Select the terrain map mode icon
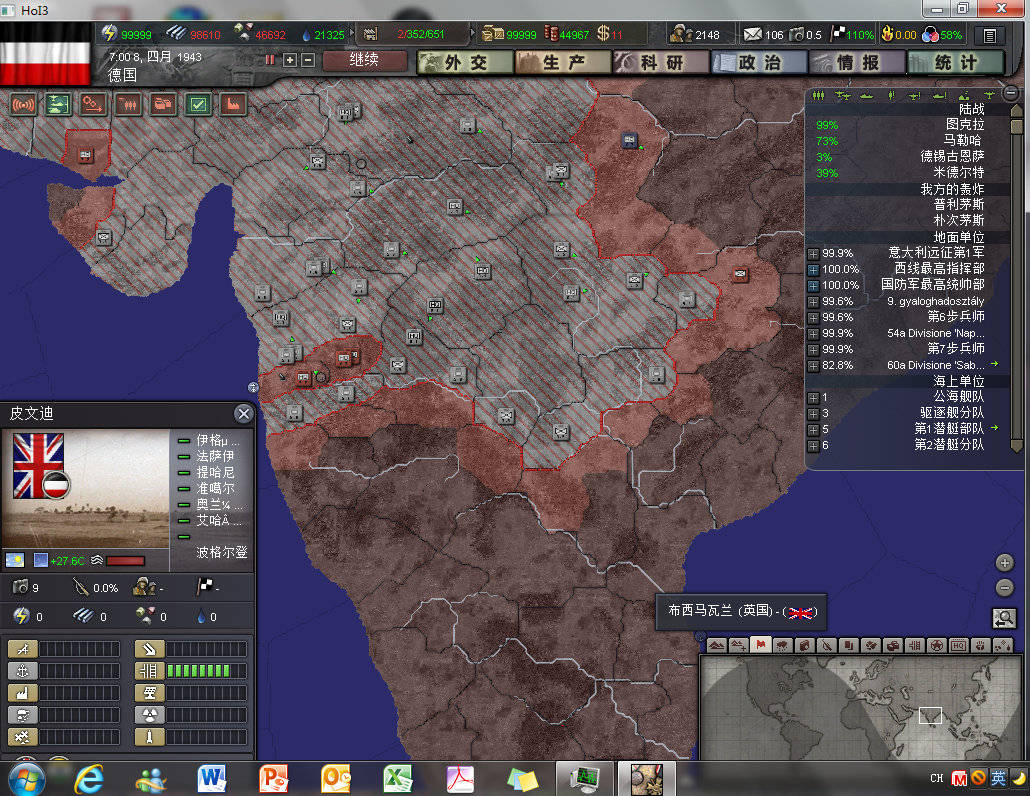 (716, 646)
